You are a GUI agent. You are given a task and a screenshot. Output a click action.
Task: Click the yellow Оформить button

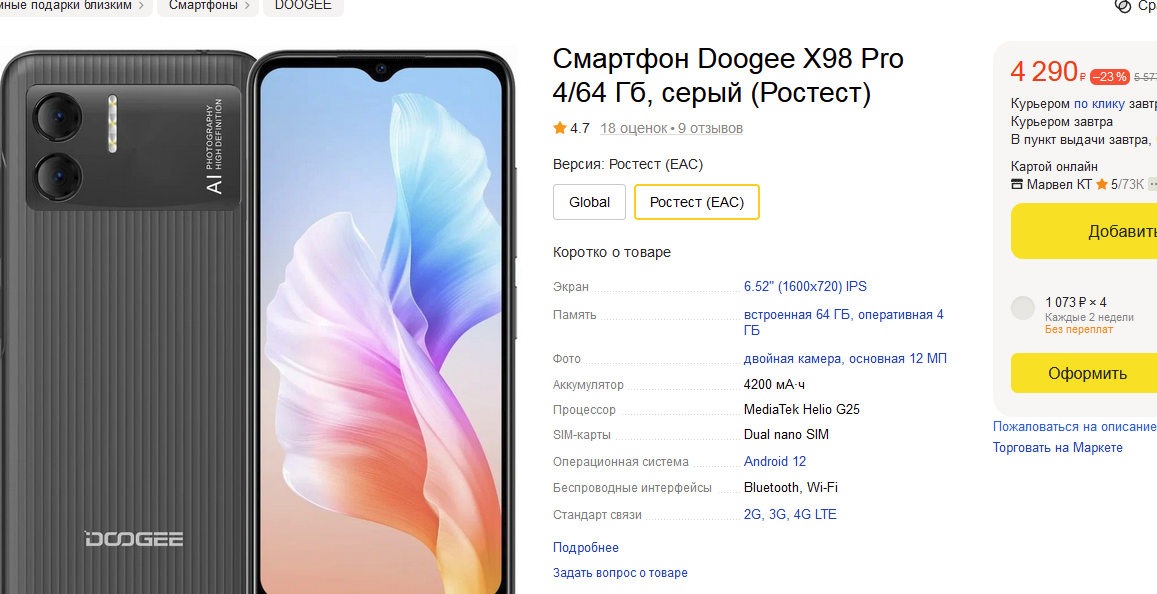1084,373
